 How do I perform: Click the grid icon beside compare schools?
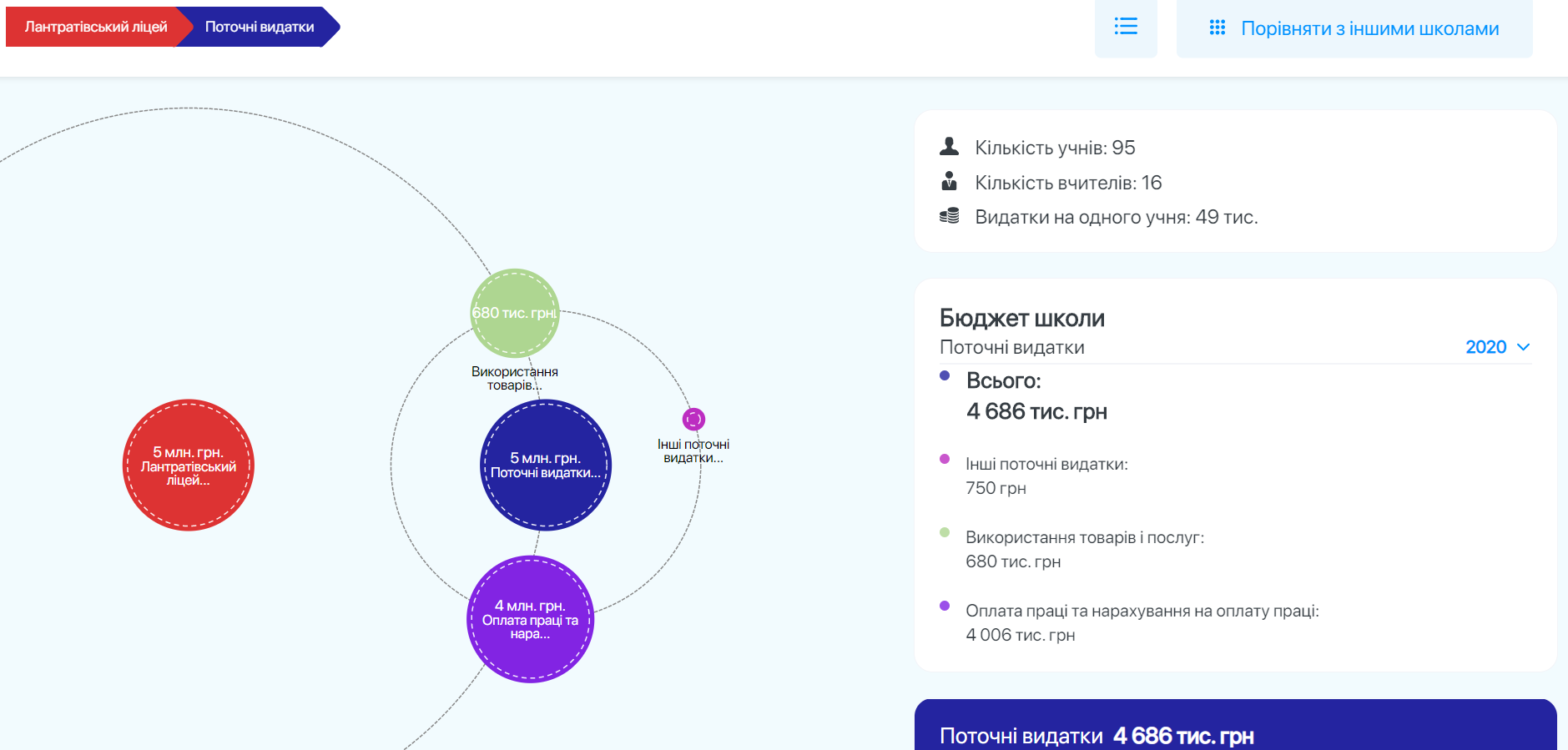coord(1218,28)
